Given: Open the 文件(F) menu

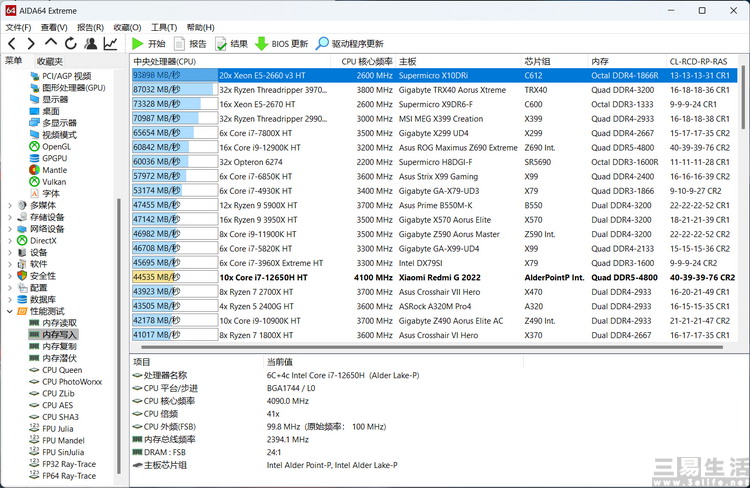Looking at the screenshot, I should tap(18, 27).
